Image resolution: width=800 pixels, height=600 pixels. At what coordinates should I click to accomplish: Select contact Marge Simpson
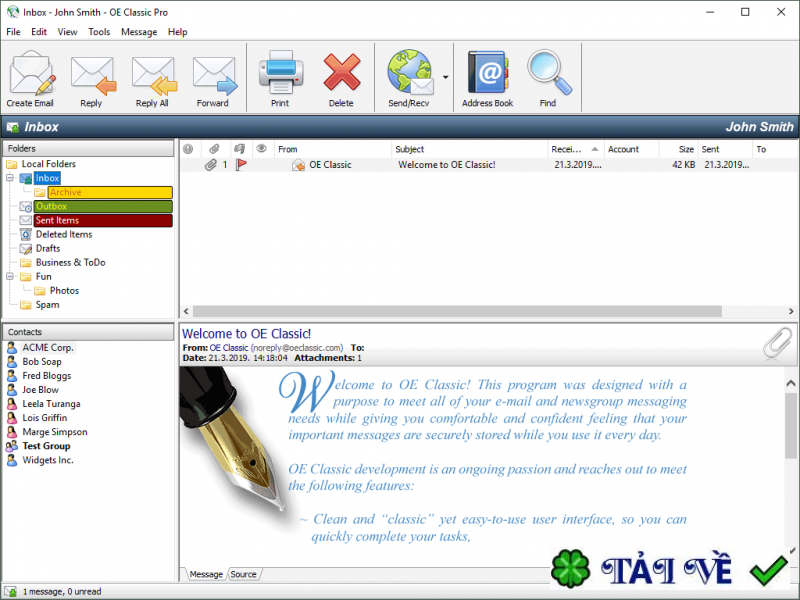click(55, 432)
